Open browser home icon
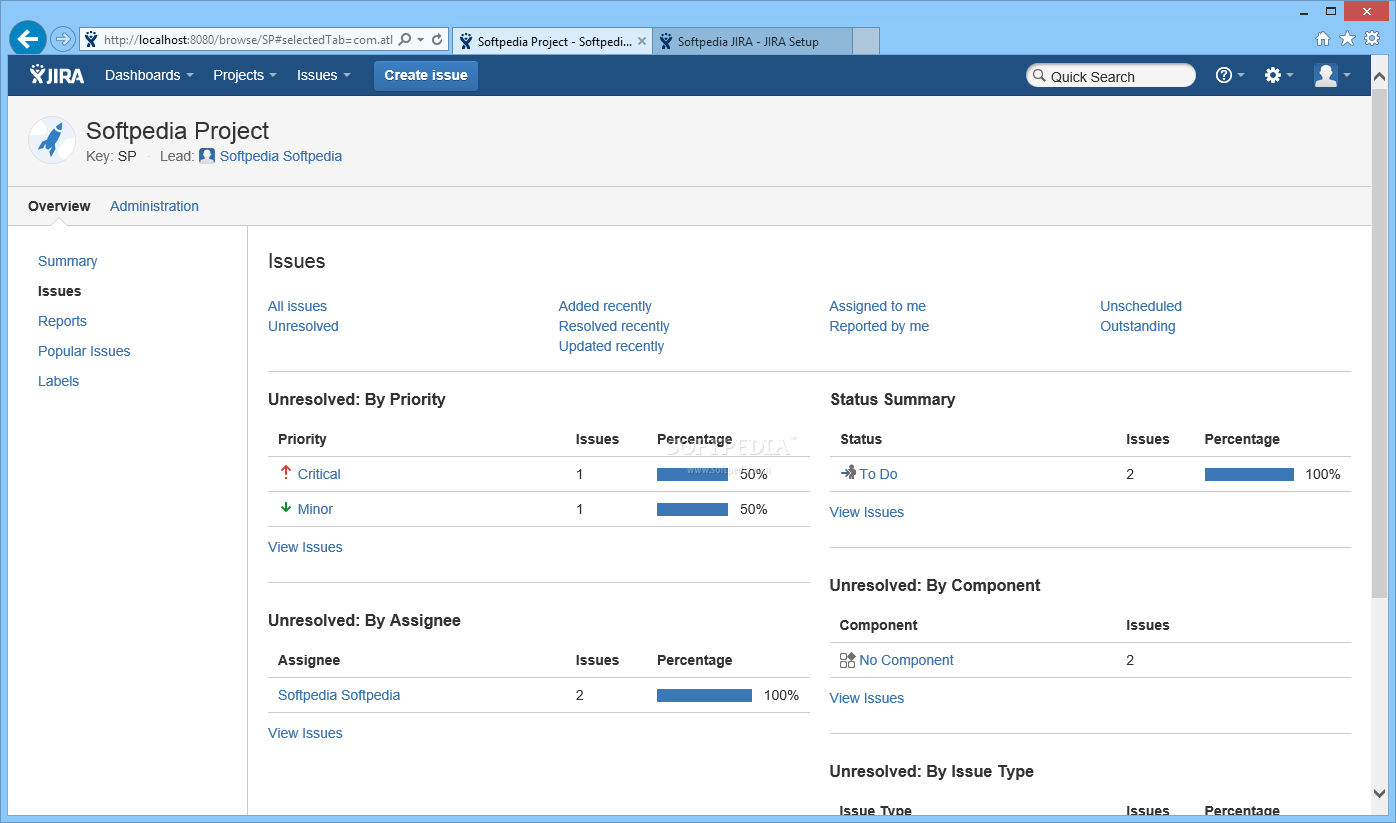The width and height of the screenshot is (1396, 823). [x=1323, y=39]
